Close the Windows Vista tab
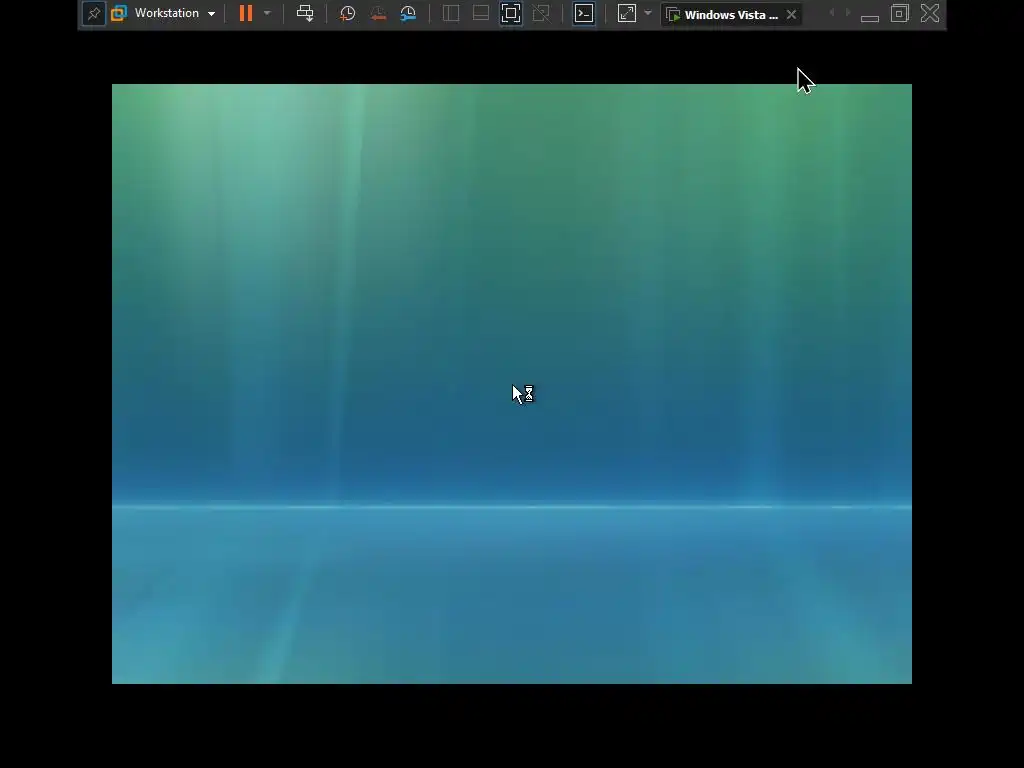The width and height of the screenshot is (1024, 768). [792, 14]
